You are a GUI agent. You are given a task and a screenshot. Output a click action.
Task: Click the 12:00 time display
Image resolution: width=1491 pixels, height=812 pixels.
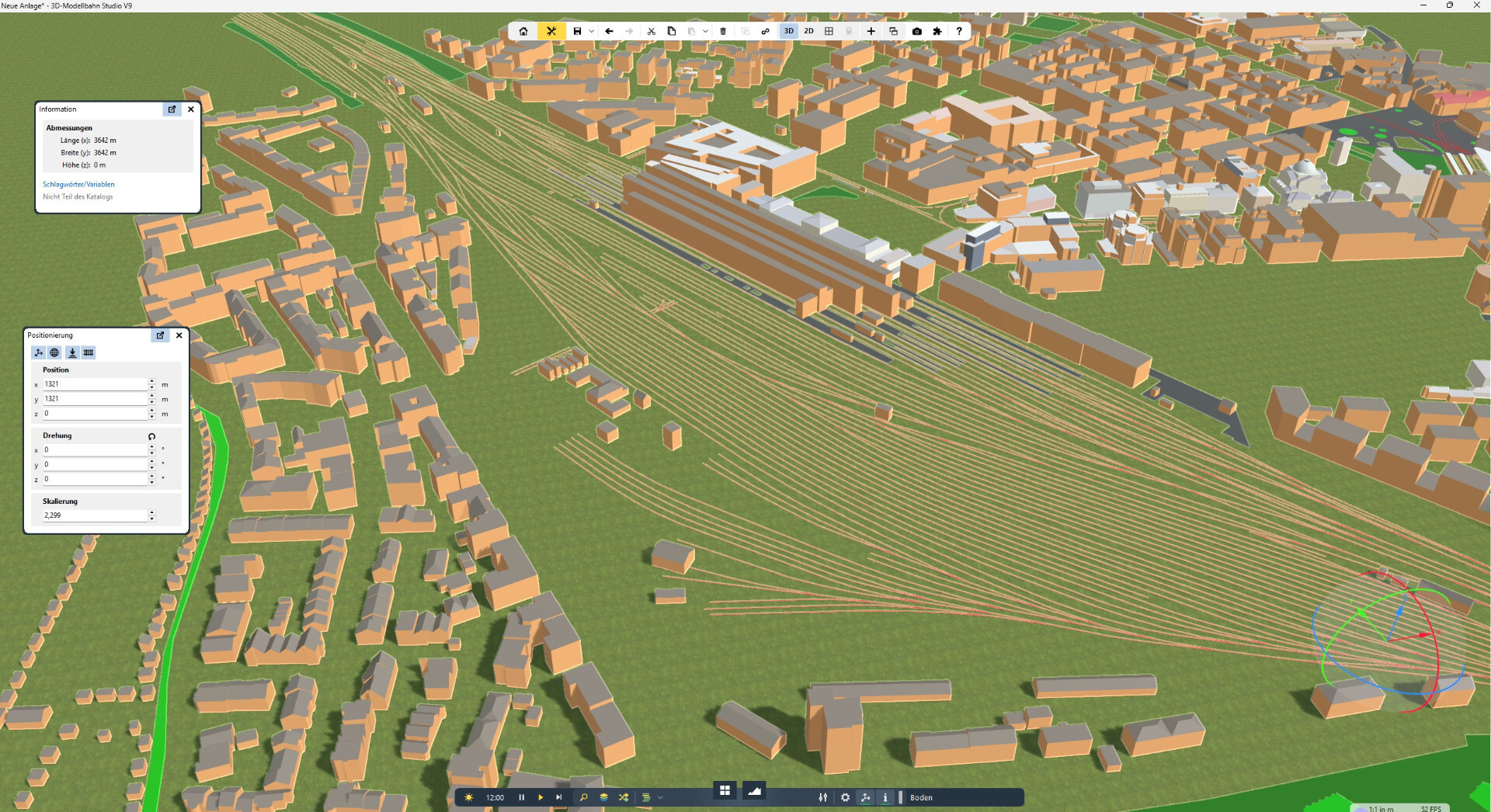[495, 797]
